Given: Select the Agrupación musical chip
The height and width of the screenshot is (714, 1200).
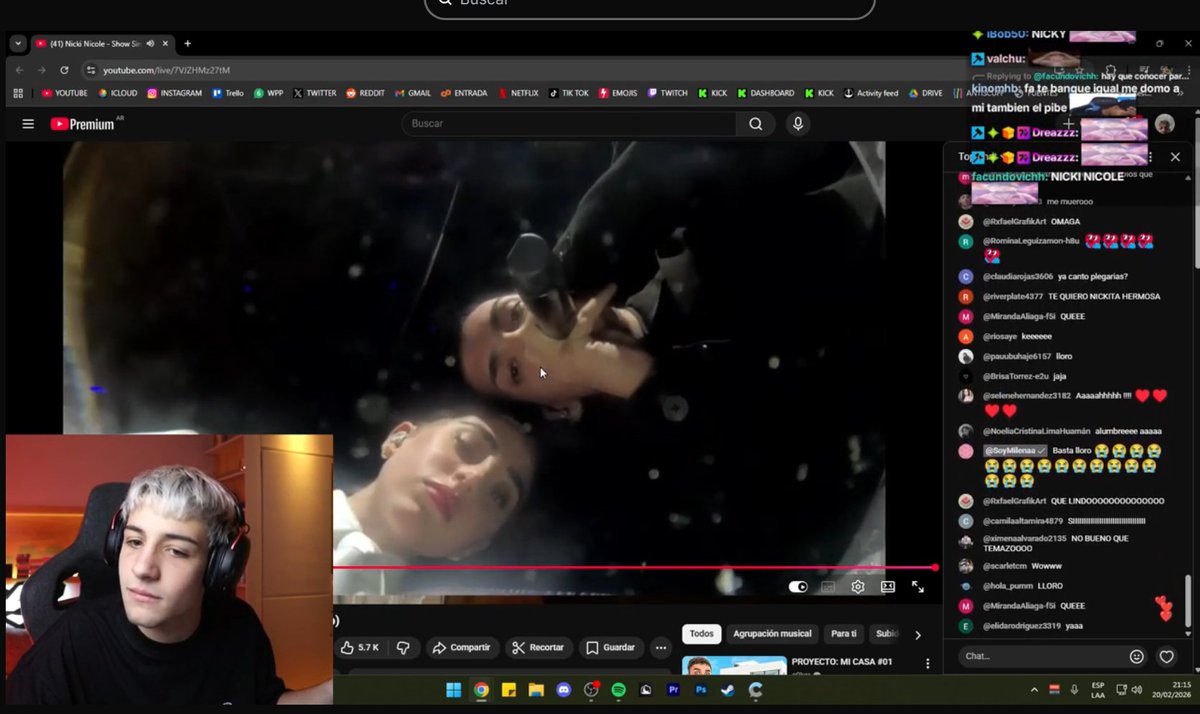Looking at the screenshot, I should coord(772,634).
